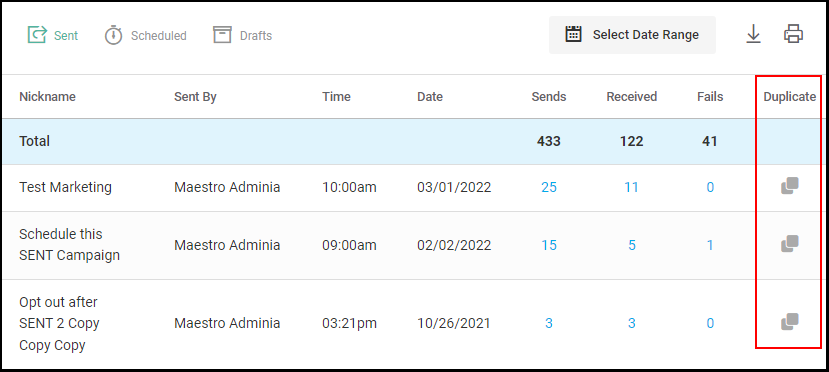829x372 pixels.
Task: Open the Select Date Range picker
Action: tap(632, 35)
